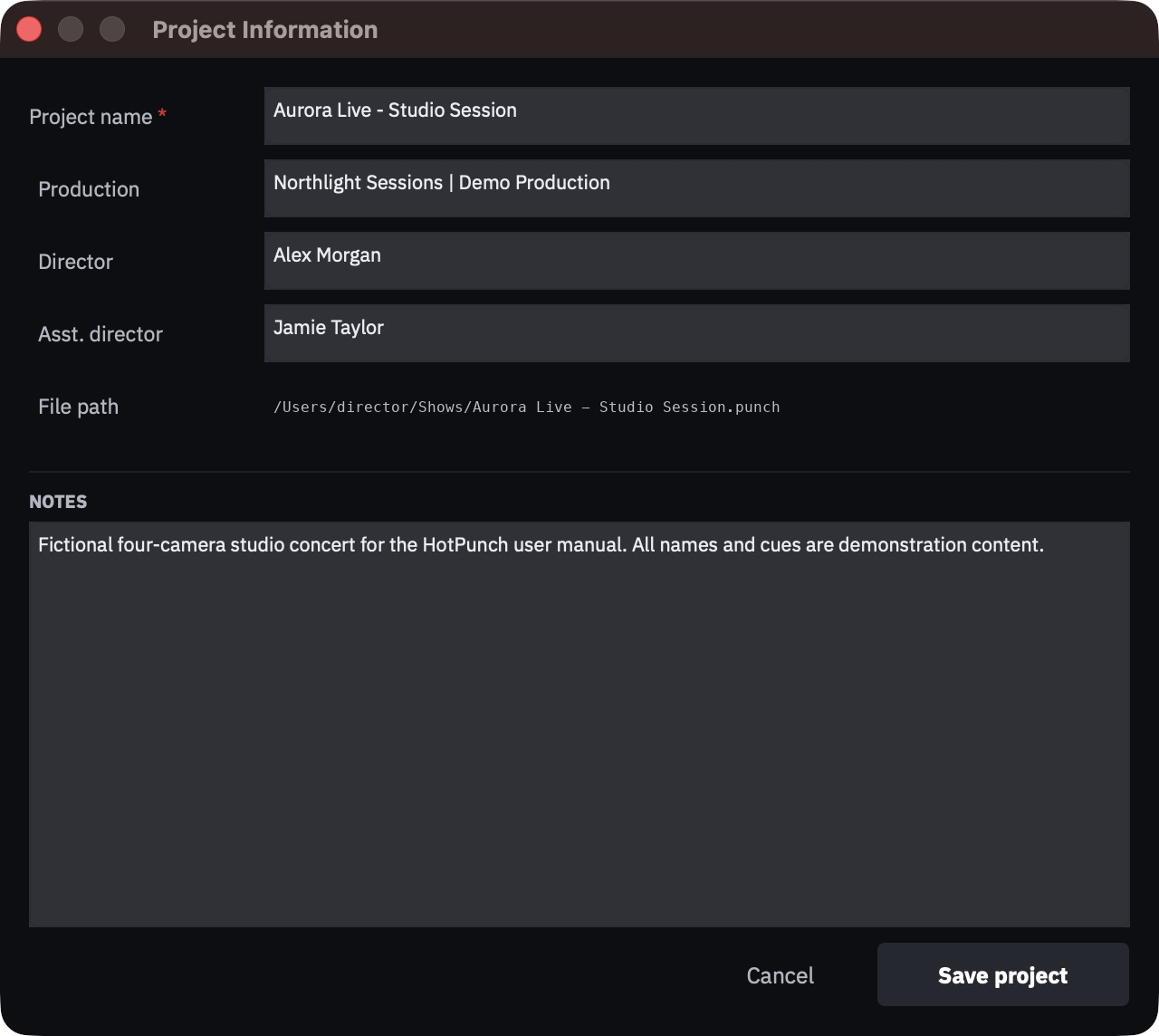1159x1036 pixels.
Task: Select the Asst. director field
Action: [696, 333]
